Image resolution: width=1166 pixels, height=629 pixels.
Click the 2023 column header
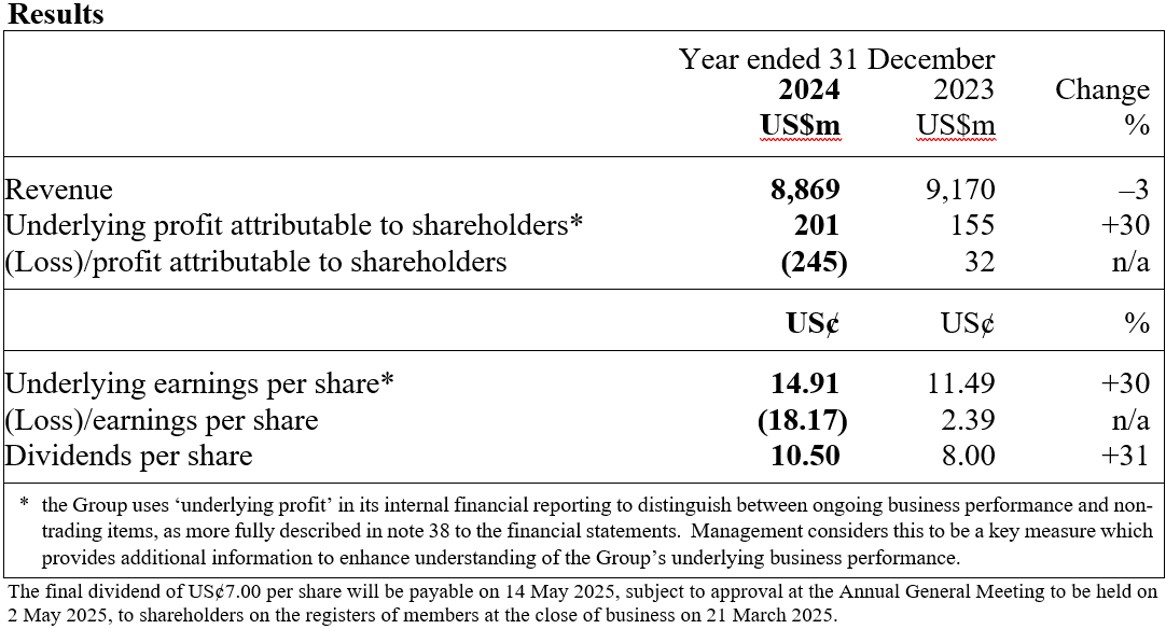[x=963, y=90]
